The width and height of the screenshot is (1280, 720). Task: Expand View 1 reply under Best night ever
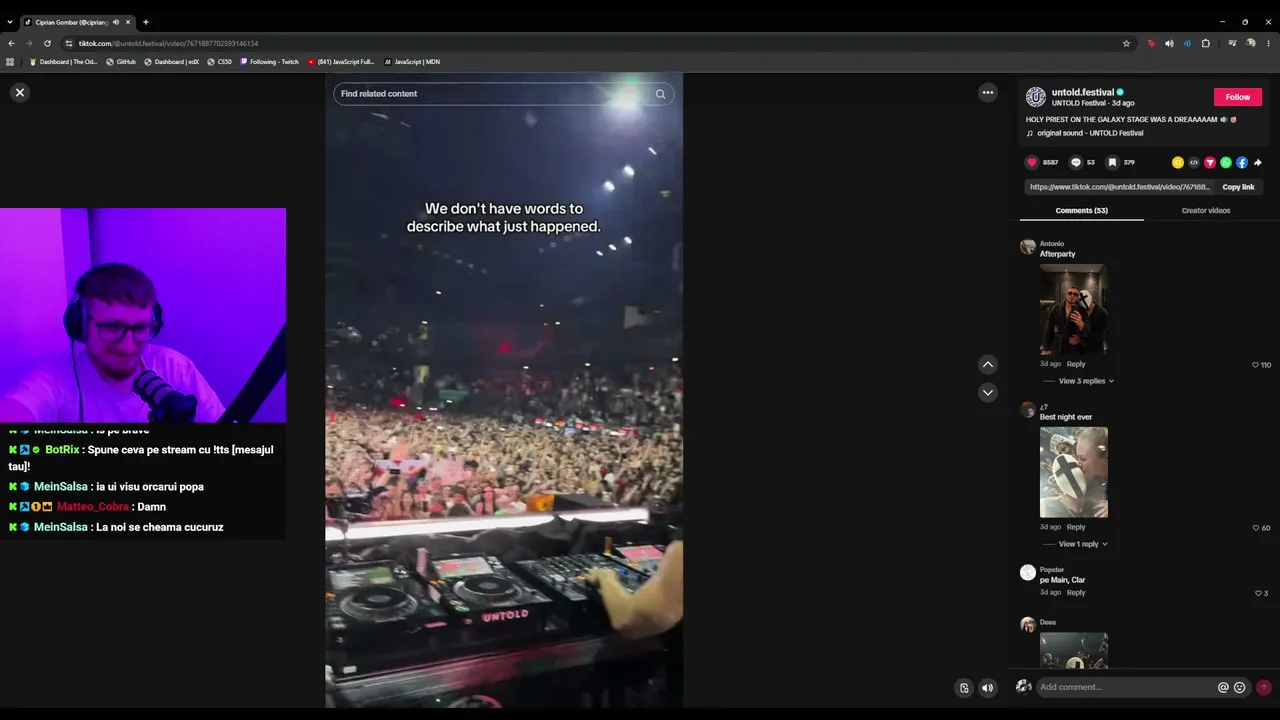[1083, 544]
